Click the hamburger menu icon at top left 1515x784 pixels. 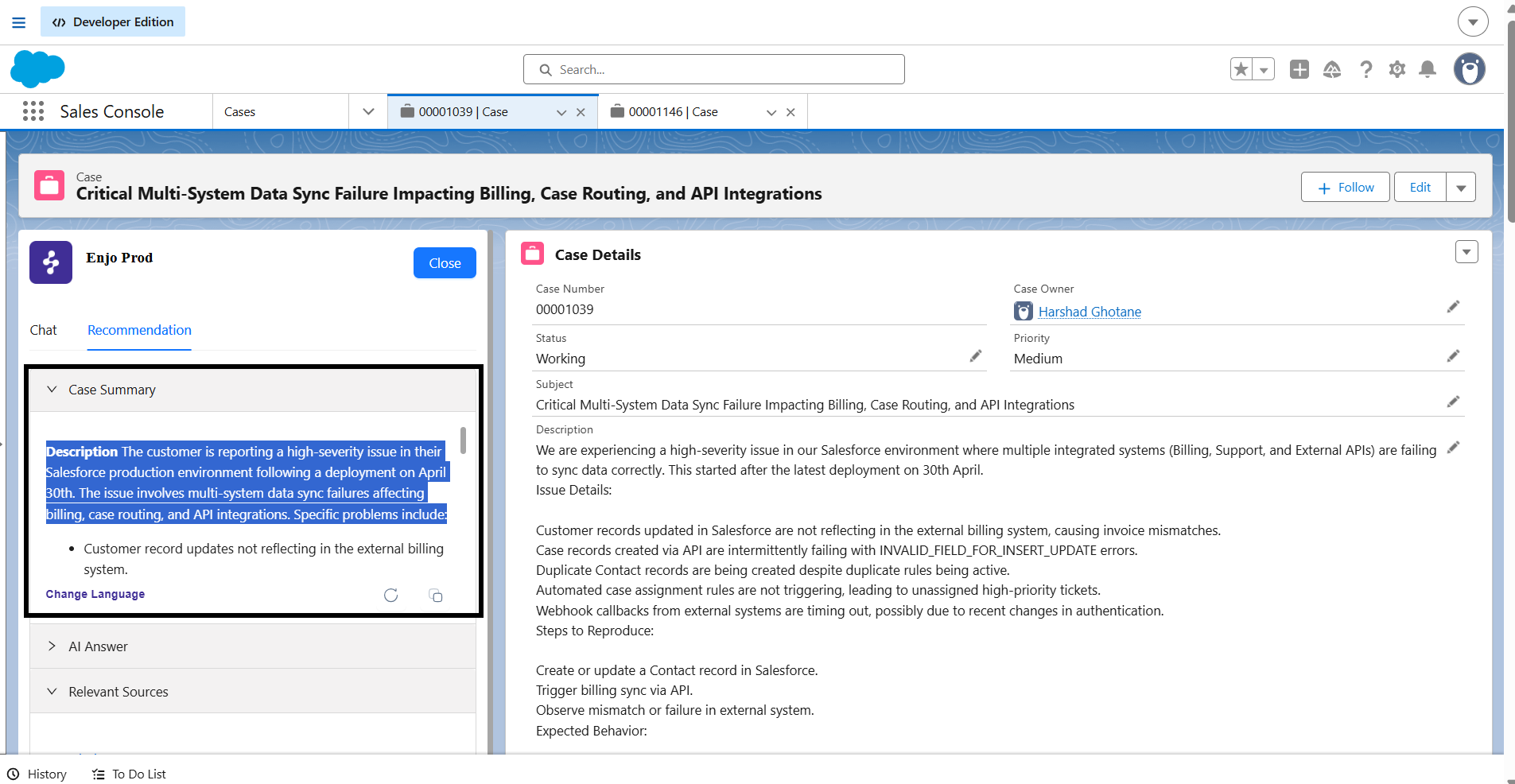(19, 22)
